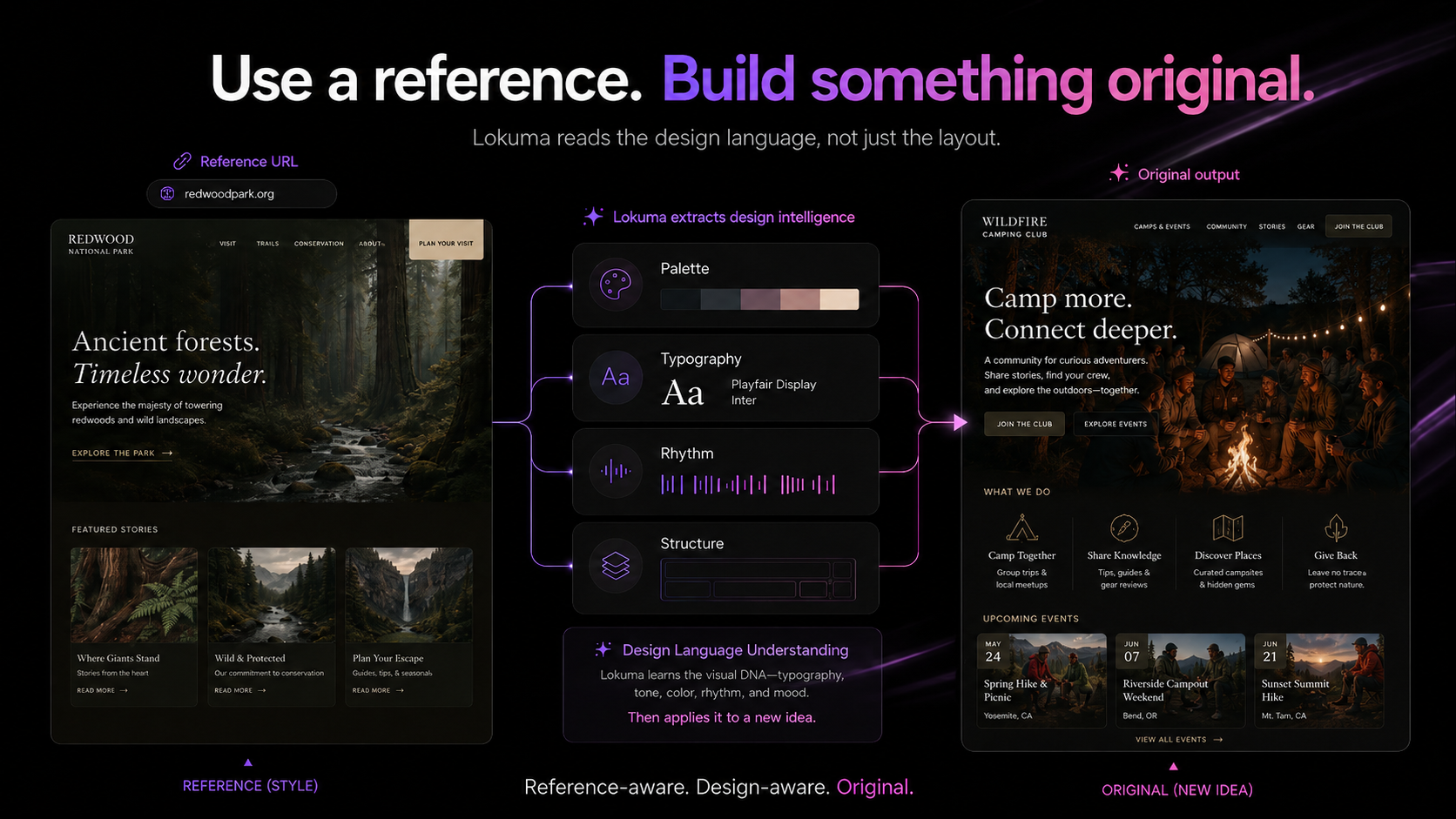
Task: Click the Redwood National Park logo
Action: [x=101, y=244]
